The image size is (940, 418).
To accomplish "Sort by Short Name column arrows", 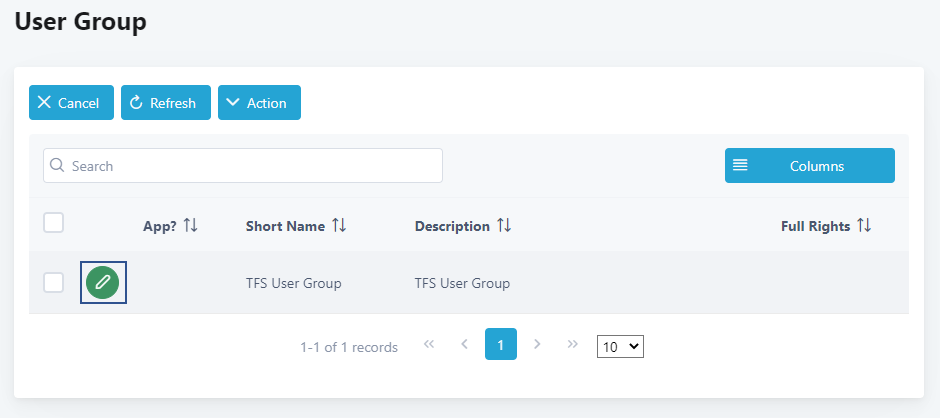I will tap(339, 226).
